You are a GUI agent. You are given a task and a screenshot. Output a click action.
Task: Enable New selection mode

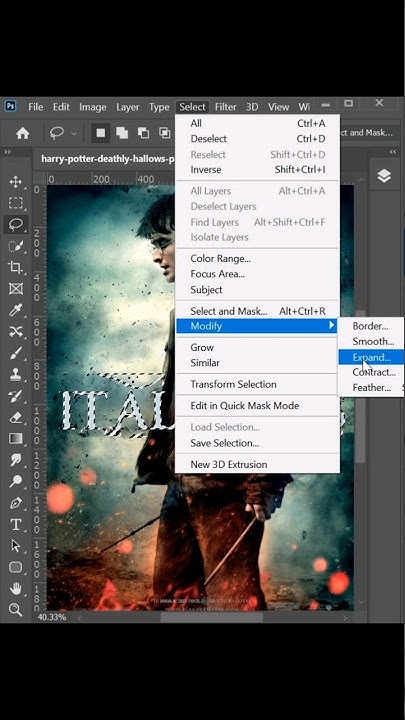tap(101, 133)
